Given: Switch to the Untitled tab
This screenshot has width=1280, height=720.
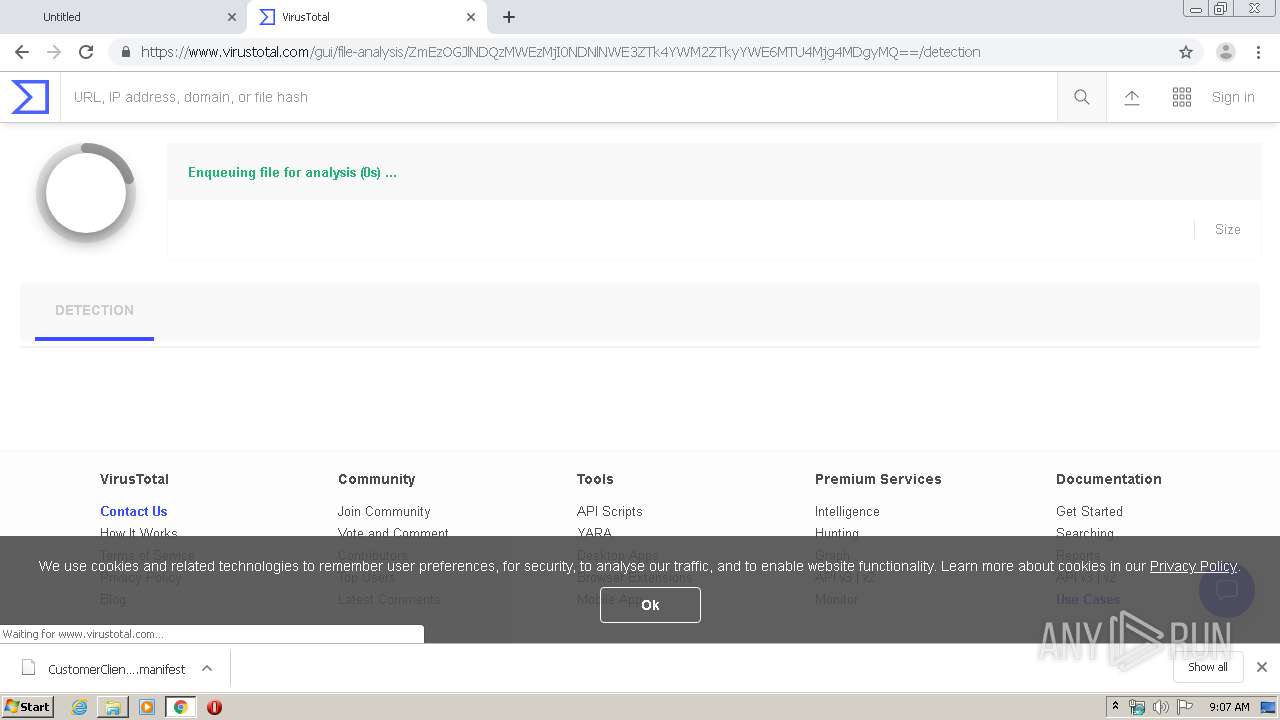Looking at the screenshot, I should pyautogui.click(x=122, y=17).
